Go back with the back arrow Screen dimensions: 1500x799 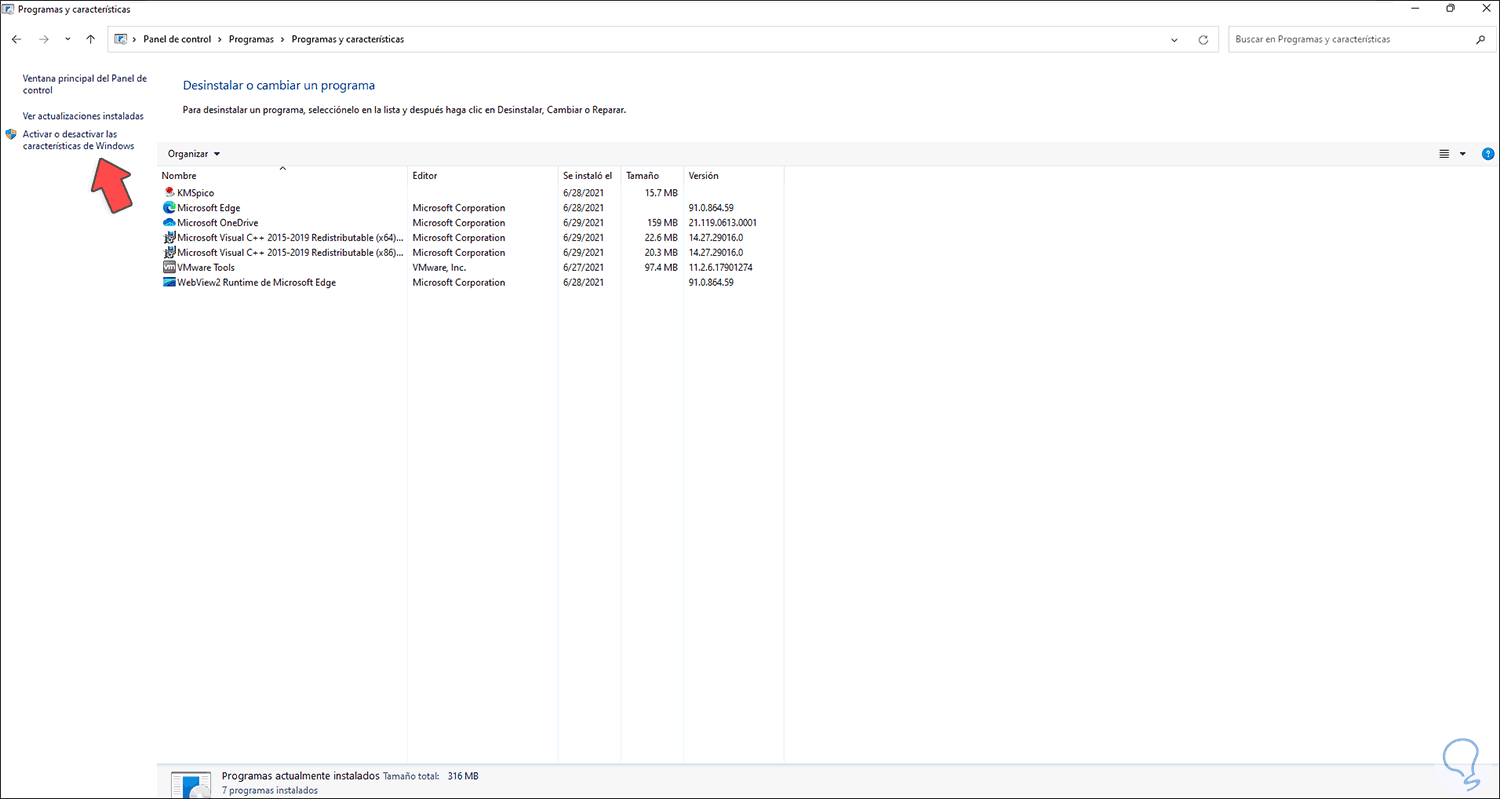[x=16, y=40]
